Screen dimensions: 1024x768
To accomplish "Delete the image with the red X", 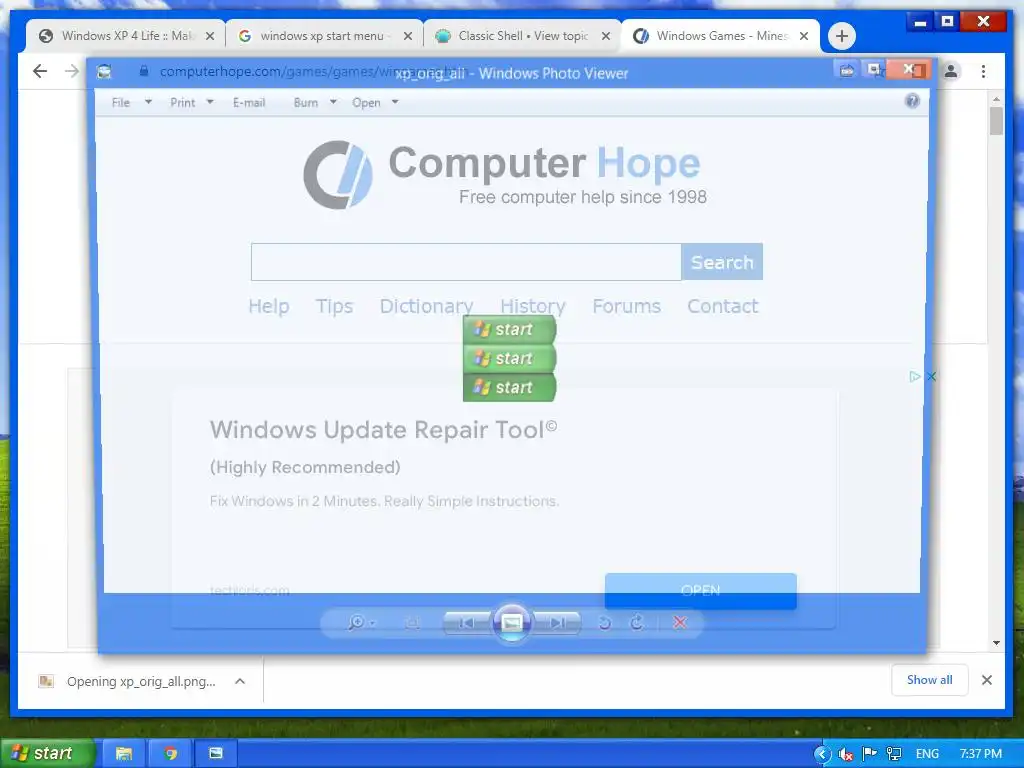I will click(680, 623).
